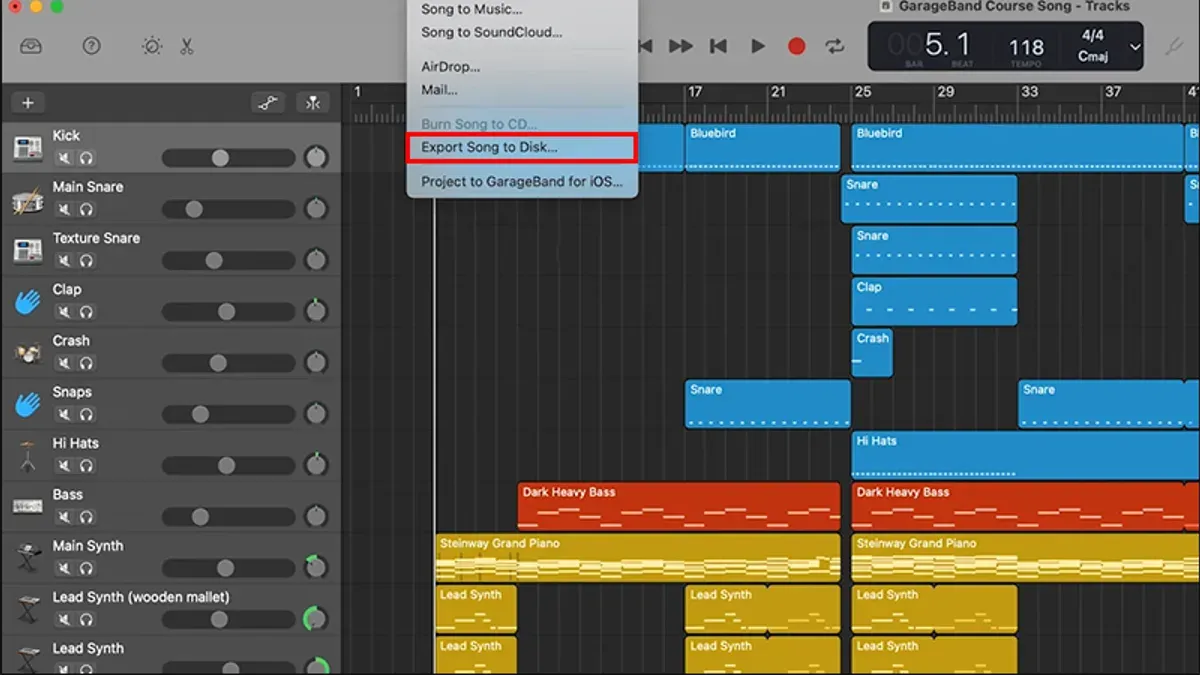The height and width of the screenshot is (675, 1200).
Task: Select the Main Snare track icon
Action: (27, 200)
